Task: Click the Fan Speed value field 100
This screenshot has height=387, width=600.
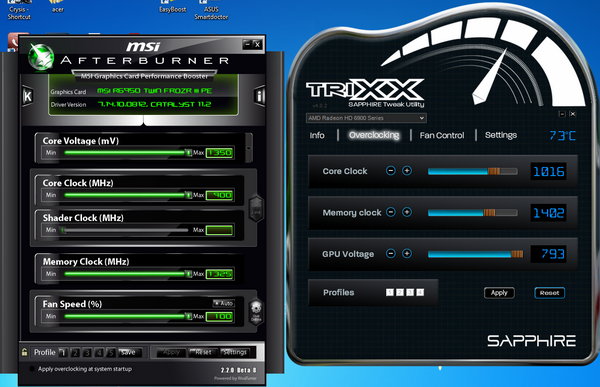Action: tap(219, 317)
